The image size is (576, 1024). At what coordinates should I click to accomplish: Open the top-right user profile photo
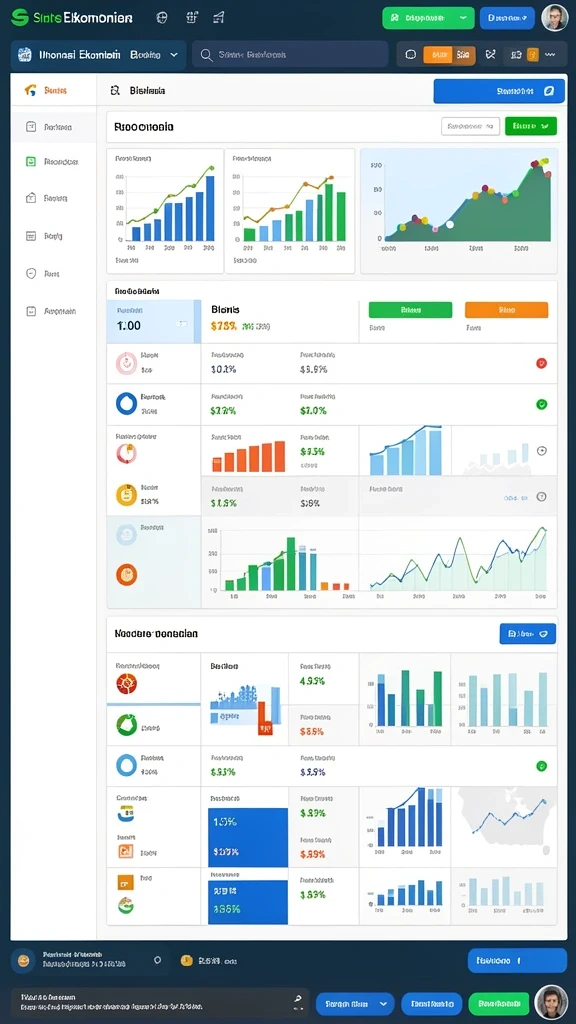tap(554, 18)
